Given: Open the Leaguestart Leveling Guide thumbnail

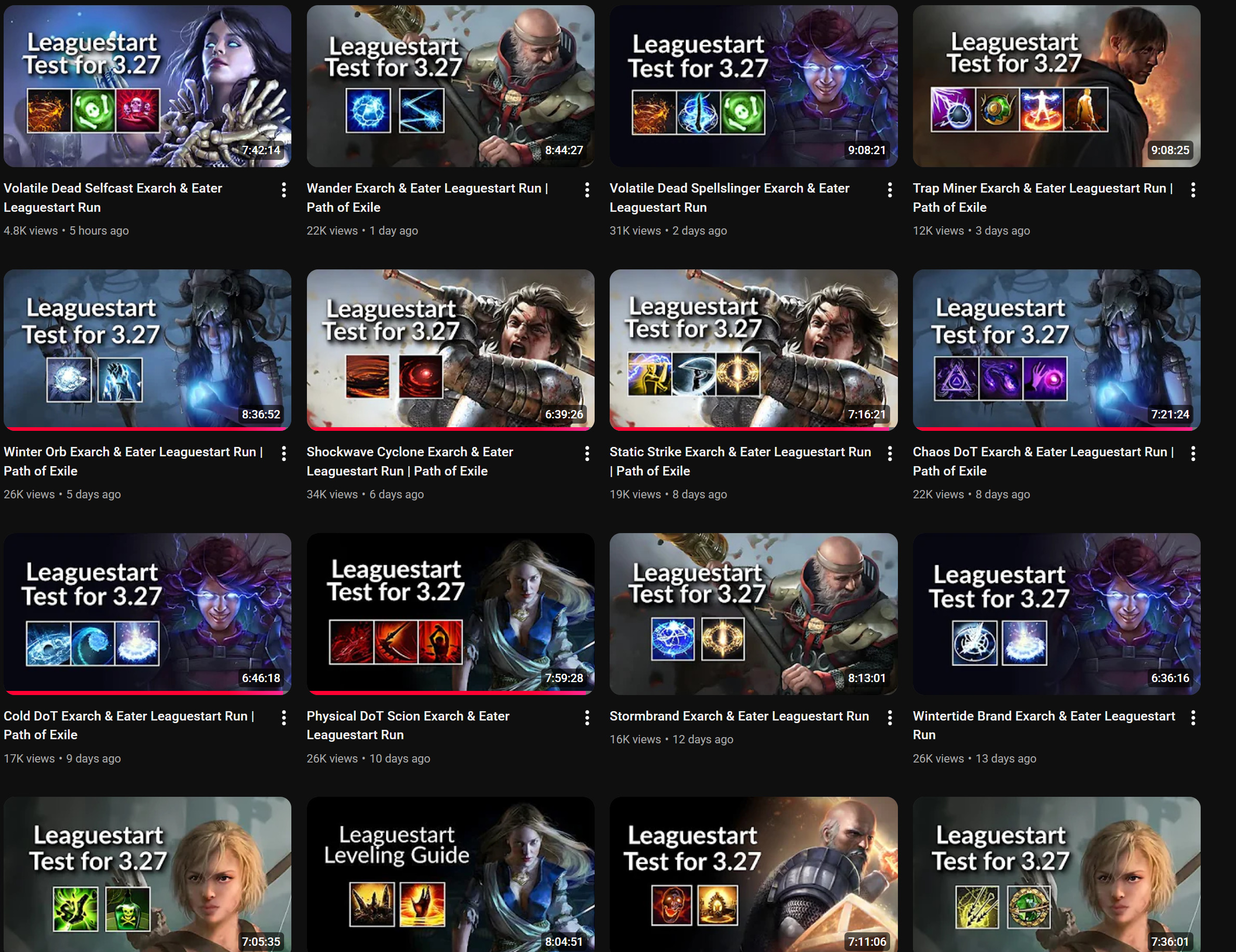Looking at the screenshot, I should click(450, 874).
